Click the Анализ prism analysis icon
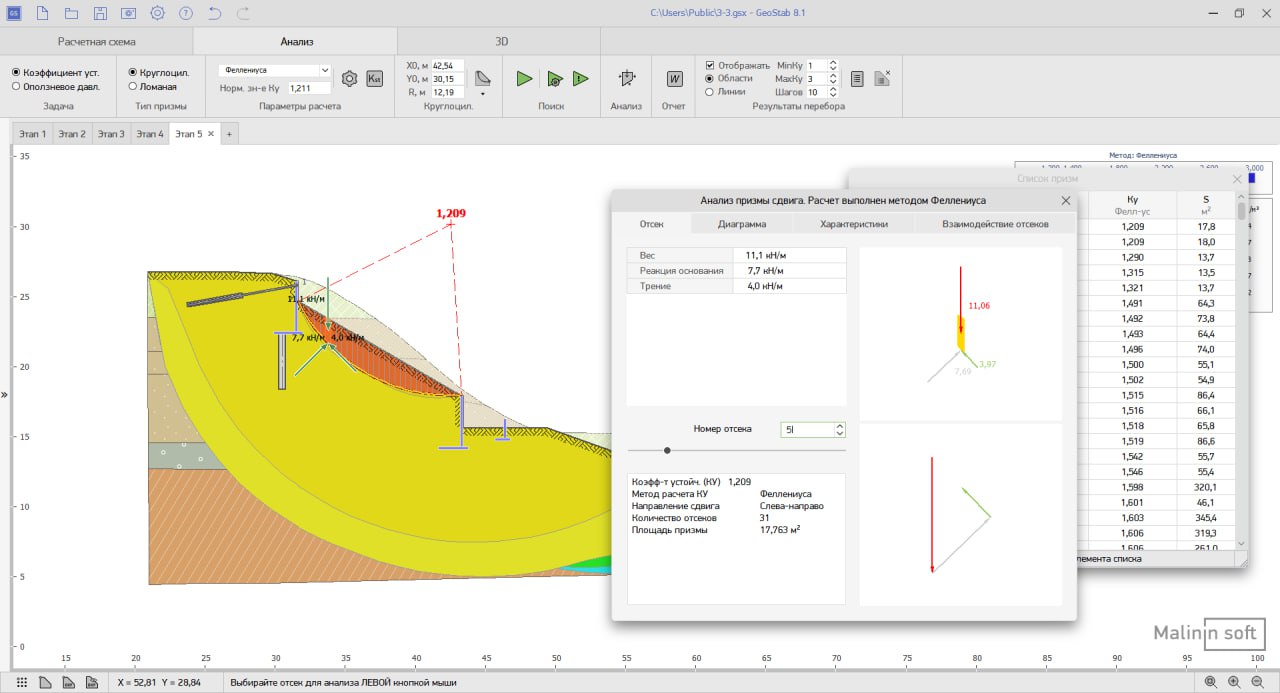Screen dimensions: 1280x693 (627, 79)
